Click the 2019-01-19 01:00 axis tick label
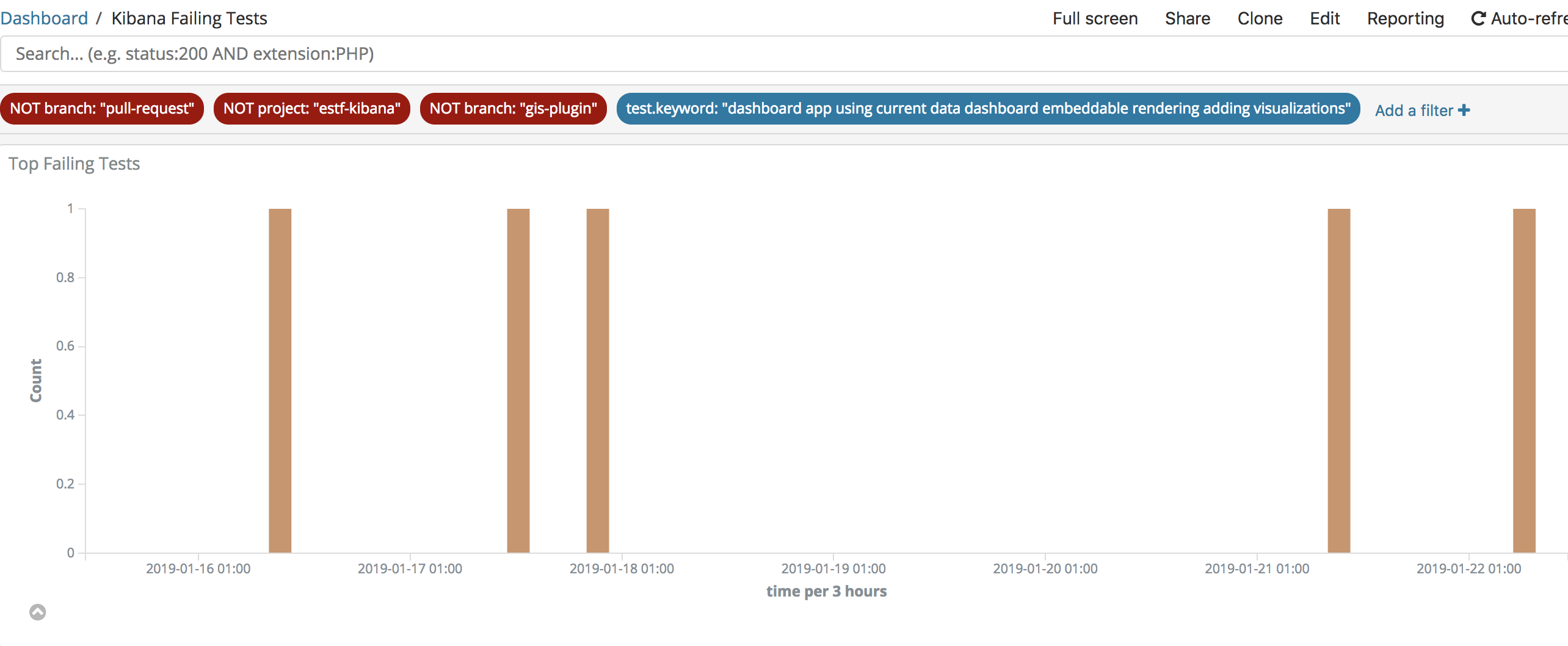The image size is (1568, 646). point(833,568)
